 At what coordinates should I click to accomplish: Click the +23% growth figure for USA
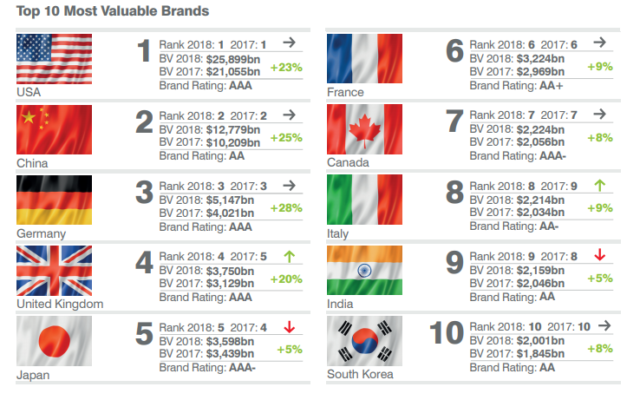tap(288, 68)
